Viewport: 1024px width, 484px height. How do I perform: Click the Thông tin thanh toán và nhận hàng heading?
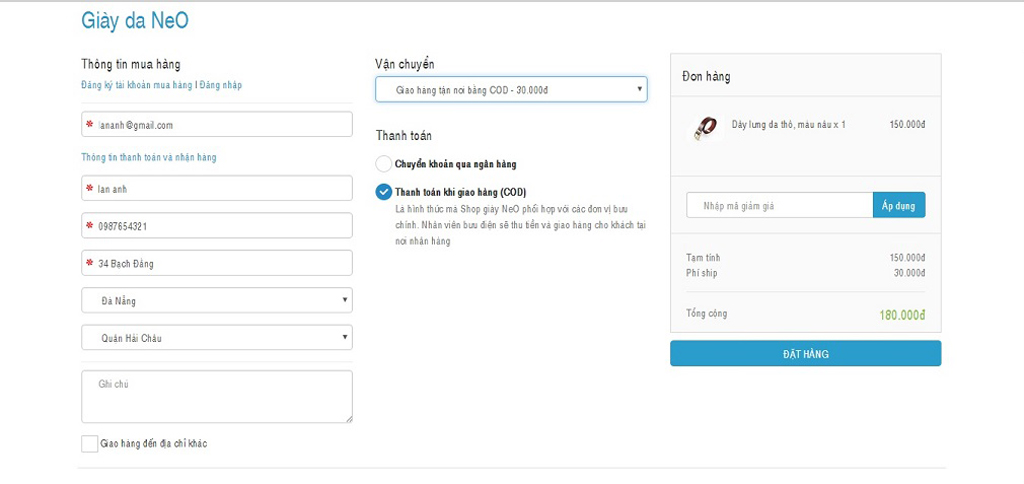point(149,157)
